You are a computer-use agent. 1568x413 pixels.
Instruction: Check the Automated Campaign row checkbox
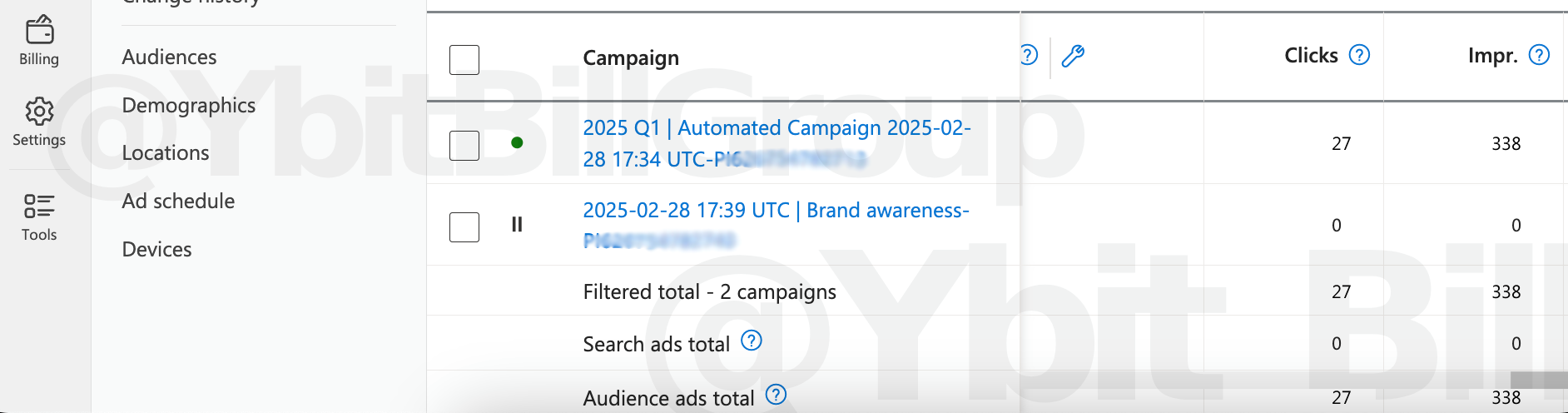(464, 145)
